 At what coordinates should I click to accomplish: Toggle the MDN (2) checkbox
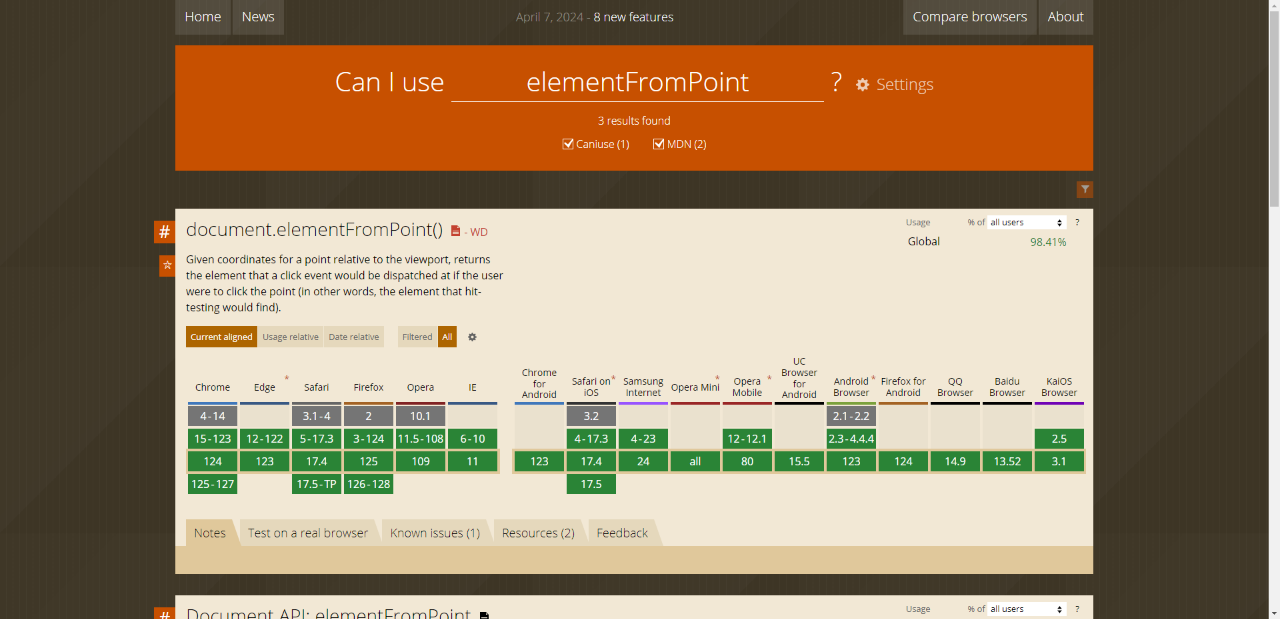point(659,144)
